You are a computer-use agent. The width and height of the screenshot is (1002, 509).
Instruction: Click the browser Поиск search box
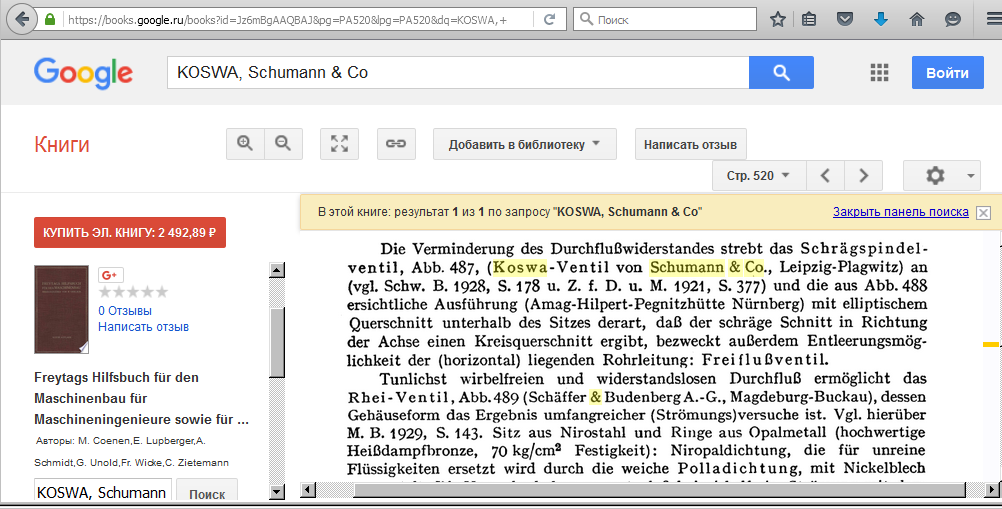coord(665,20)
